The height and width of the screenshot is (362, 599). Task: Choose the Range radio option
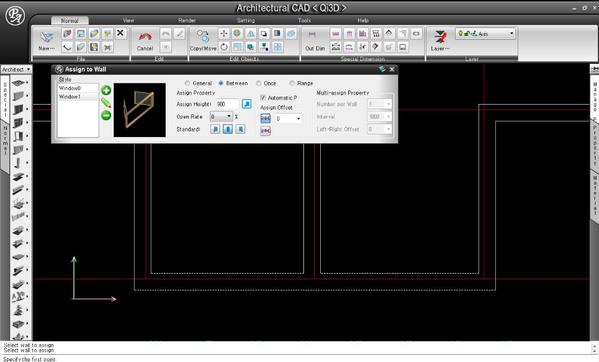click(x=292, y=83)
